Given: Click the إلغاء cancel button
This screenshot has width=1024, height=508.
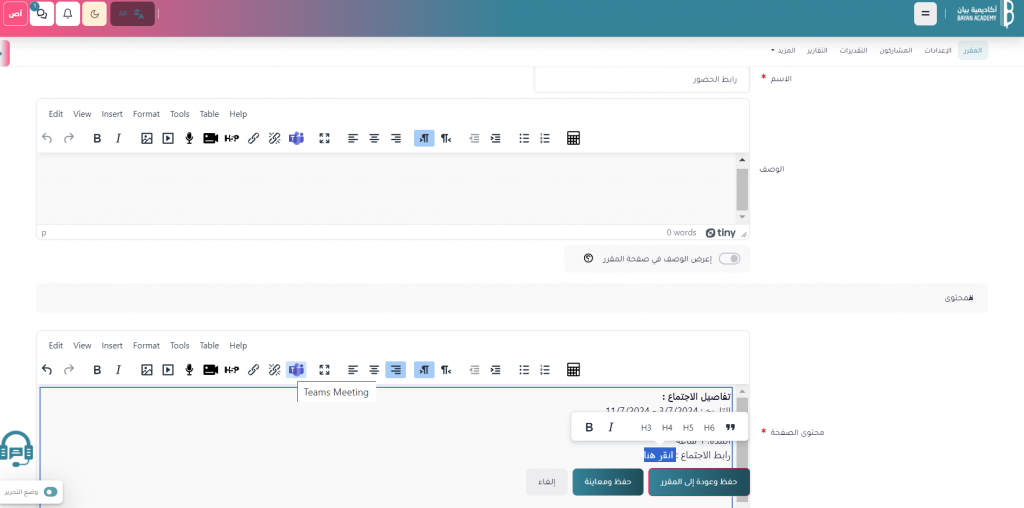Looking at the screenshot, I should pyautogui.click(x=547, y=482).
